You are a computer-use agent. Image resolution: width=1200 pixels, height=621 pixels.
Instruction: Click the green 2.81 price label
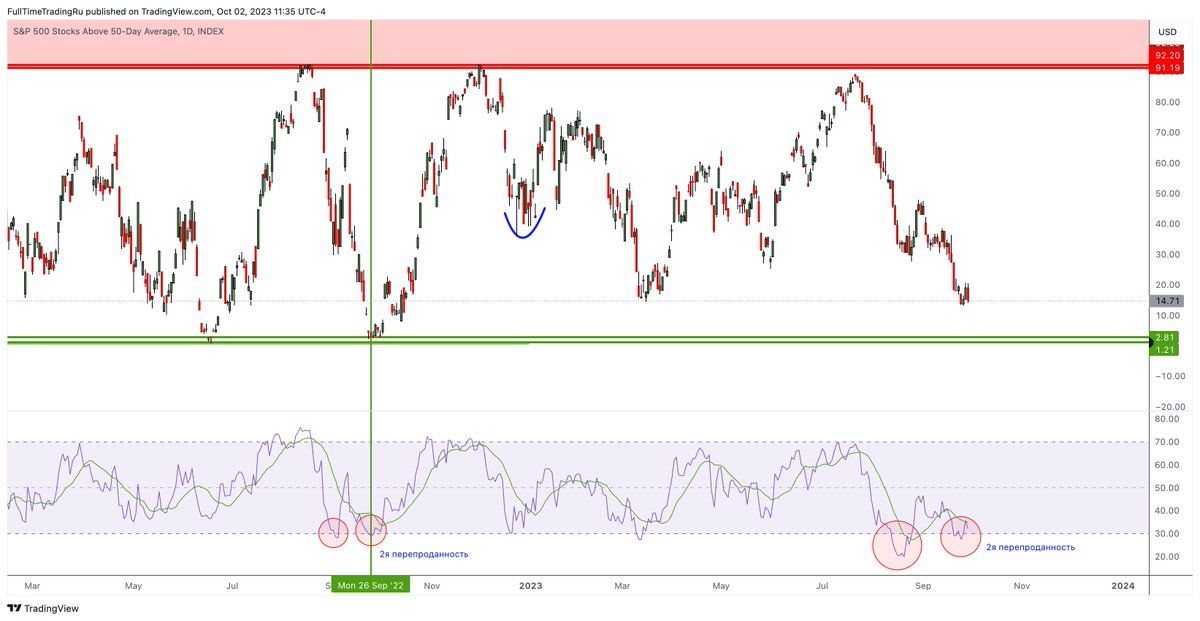[x=1166, y=338]
